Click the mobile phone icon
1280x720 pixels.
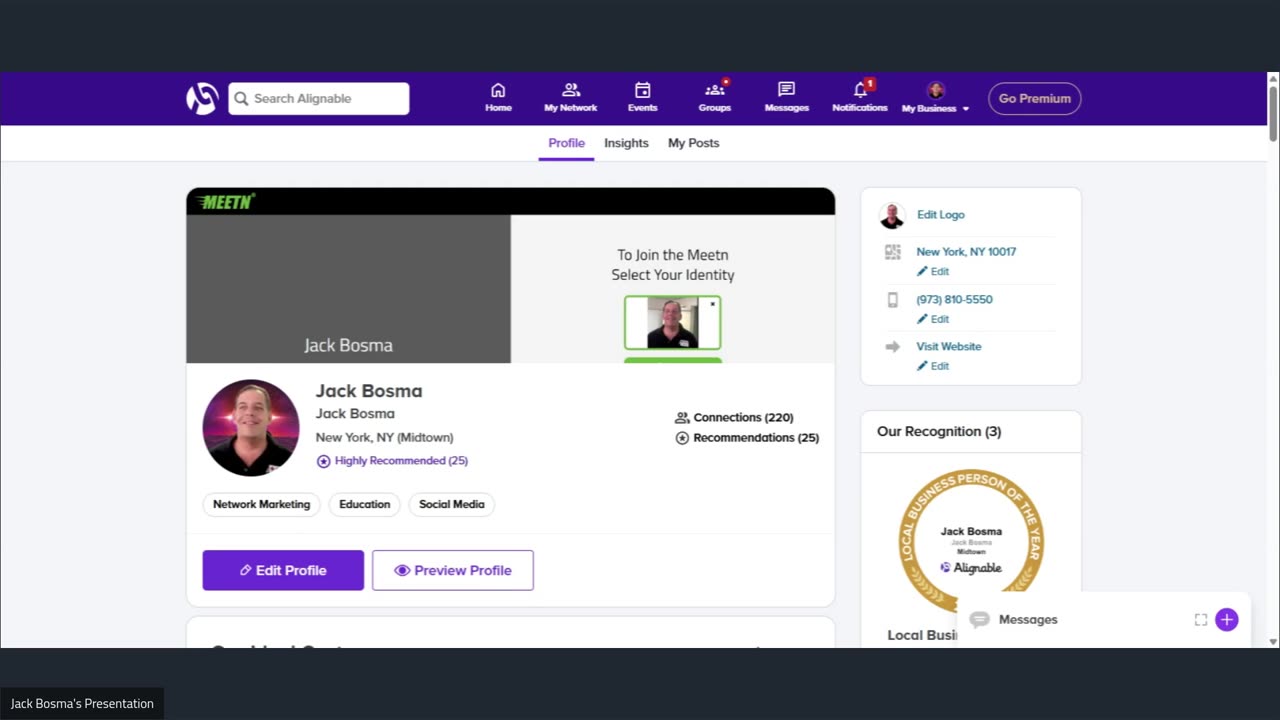tap(893, 300)
